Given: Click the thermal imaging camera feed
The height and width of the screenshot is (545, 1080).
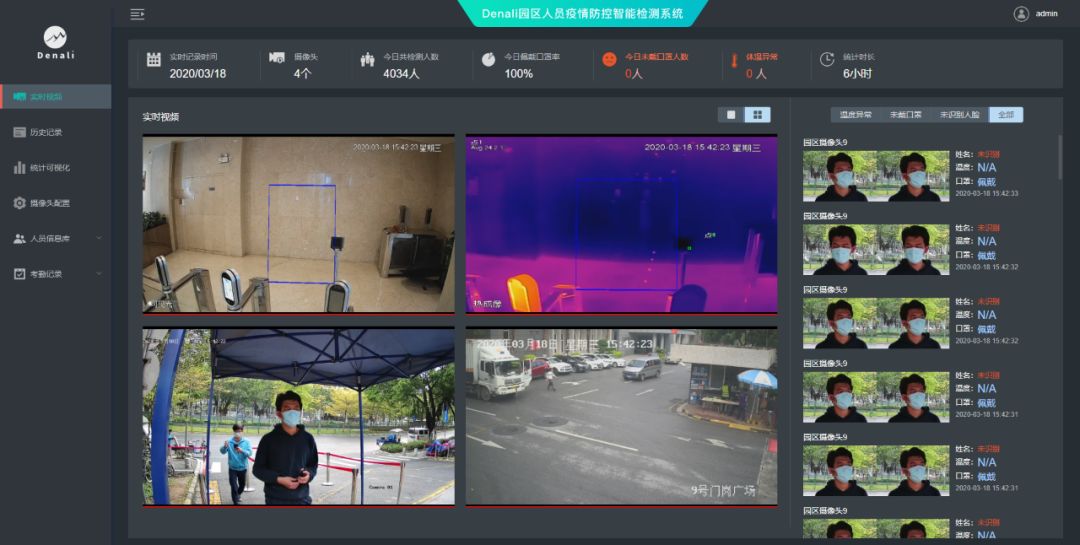Looking at the screenshot, I should click(621, 225).
